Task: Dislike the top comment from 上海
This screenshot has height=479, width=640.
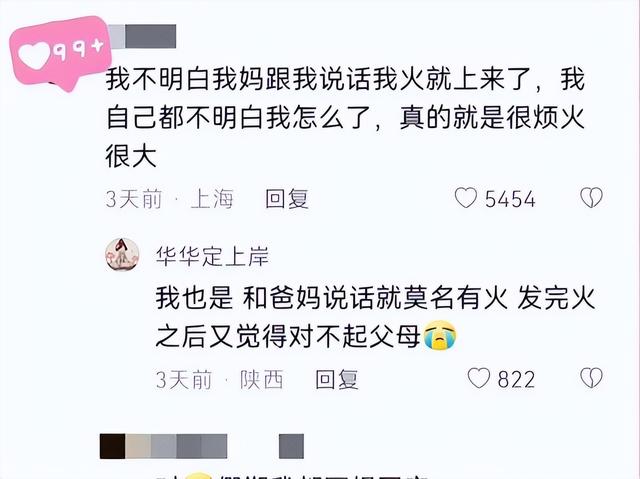Action: 591,198
